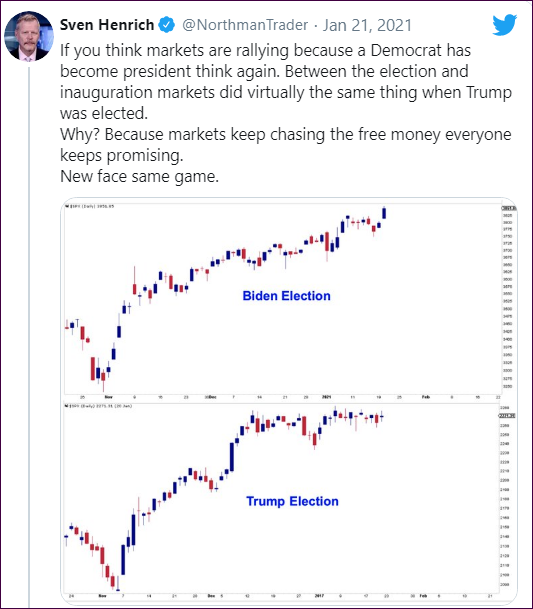Open the Biden Election chart image
Viewport: 533px width, 609px height.
pyautogui.click(x=289, y=301)
